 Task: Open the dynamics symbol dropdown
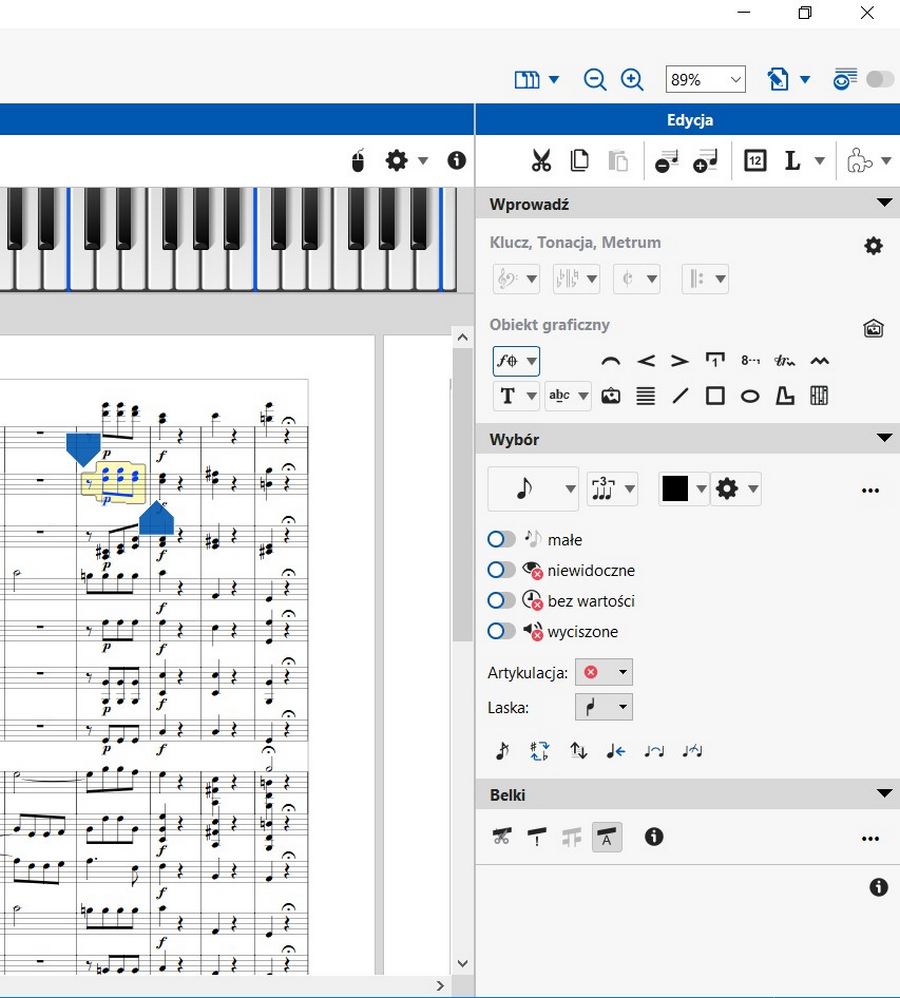pyautogui.click(x=516, y=362)
